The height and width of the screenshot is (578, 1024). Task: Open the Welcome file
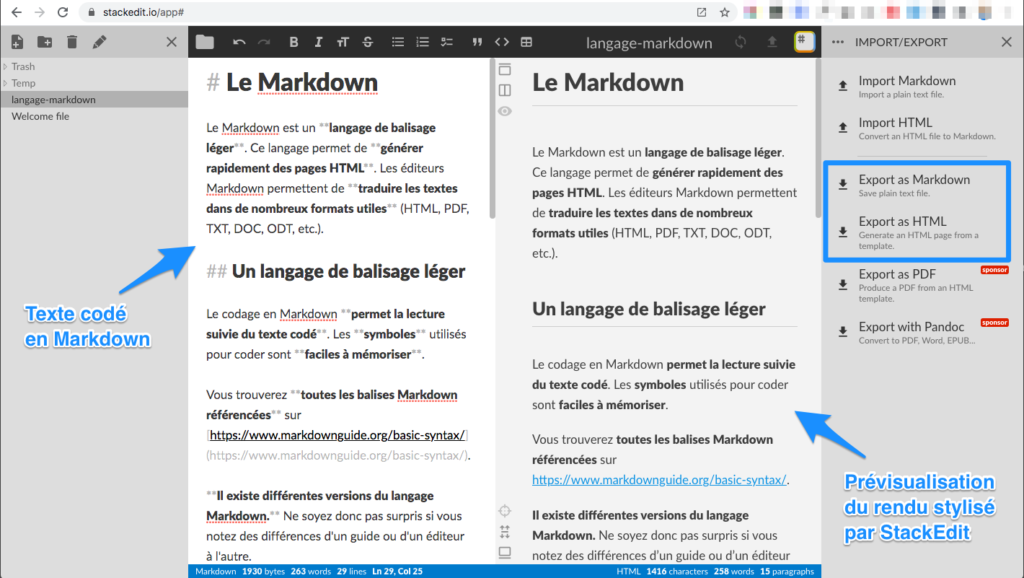[x=94, y=116]
